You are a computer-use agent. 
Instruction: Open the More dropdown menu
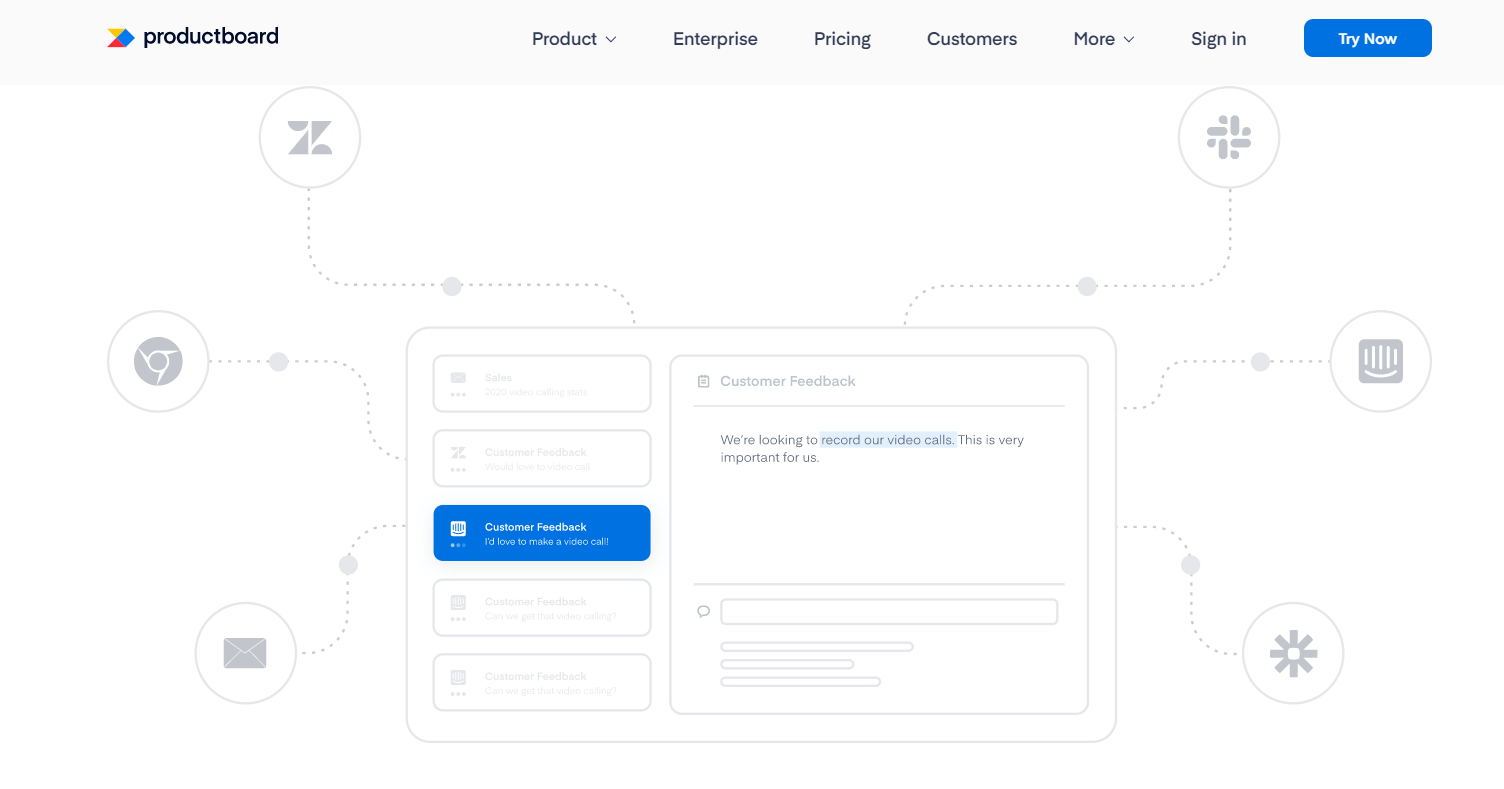1103,39
